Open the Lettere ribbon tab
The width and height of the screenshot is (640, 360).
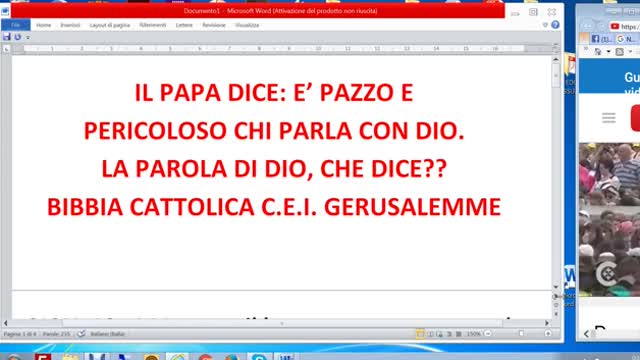pyautogui.click(x=184, y=25)
